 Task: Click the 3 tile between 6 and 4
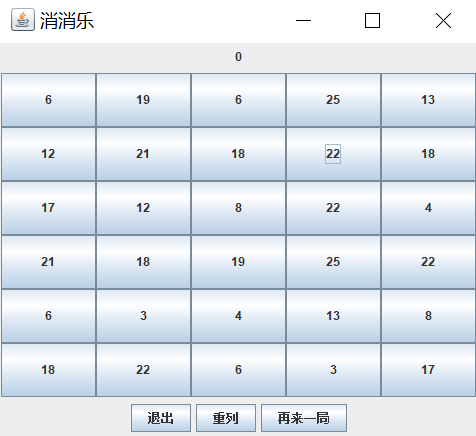coord(143,316)
